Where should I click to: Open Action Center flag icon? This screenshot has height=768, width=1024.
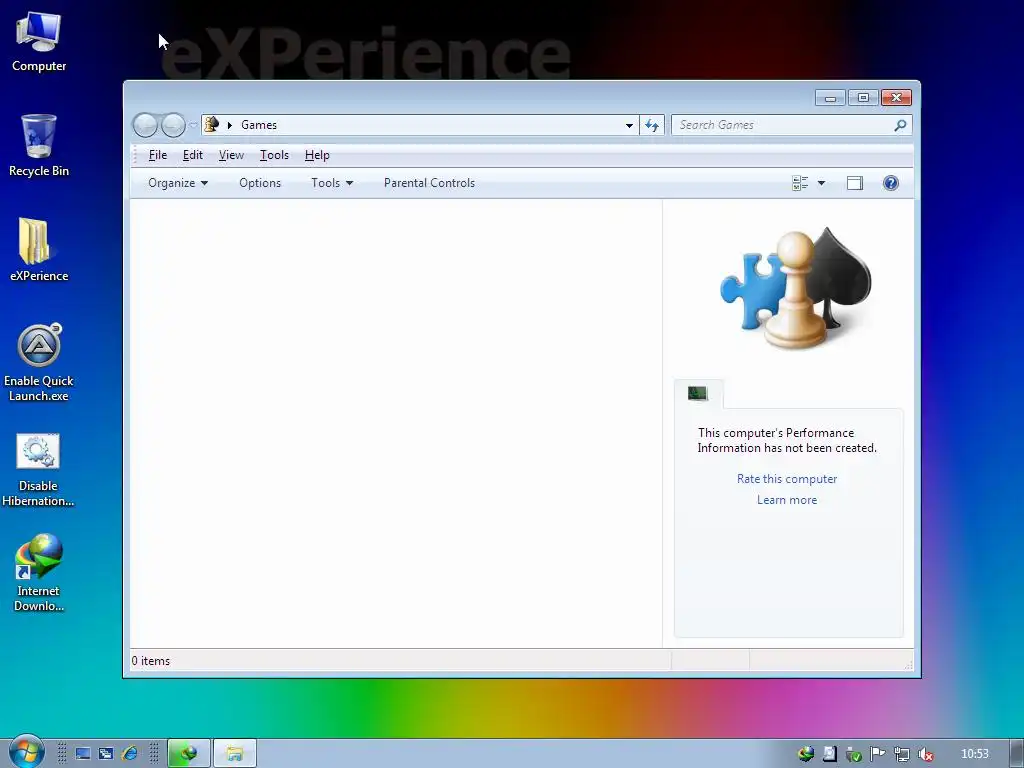tap(877, 754)
